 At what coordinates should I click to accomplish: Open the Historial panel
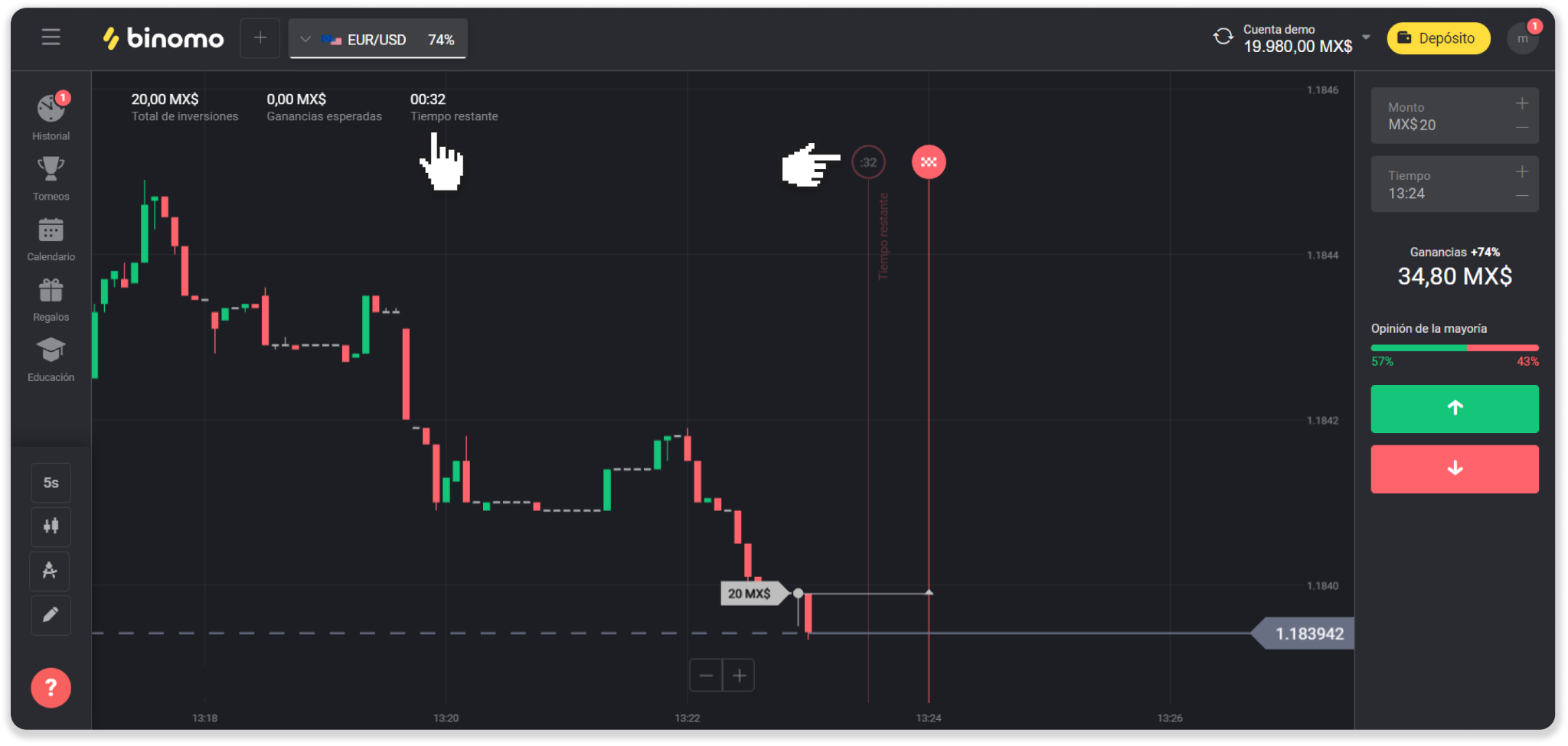(51, 116)
